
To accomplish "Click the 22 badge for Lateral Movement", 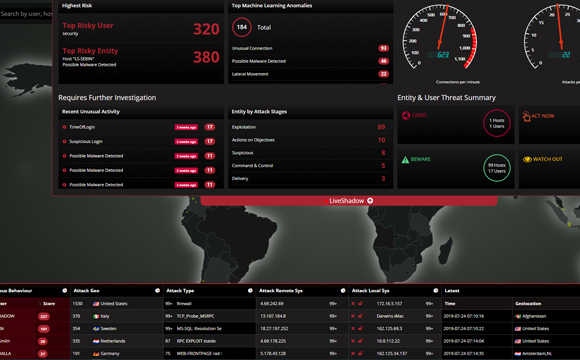I will coord(384,74).
